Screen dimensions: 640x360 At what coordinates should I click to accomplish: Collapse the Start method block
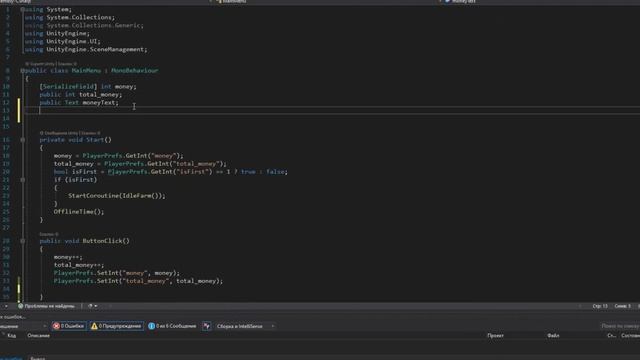22,140
